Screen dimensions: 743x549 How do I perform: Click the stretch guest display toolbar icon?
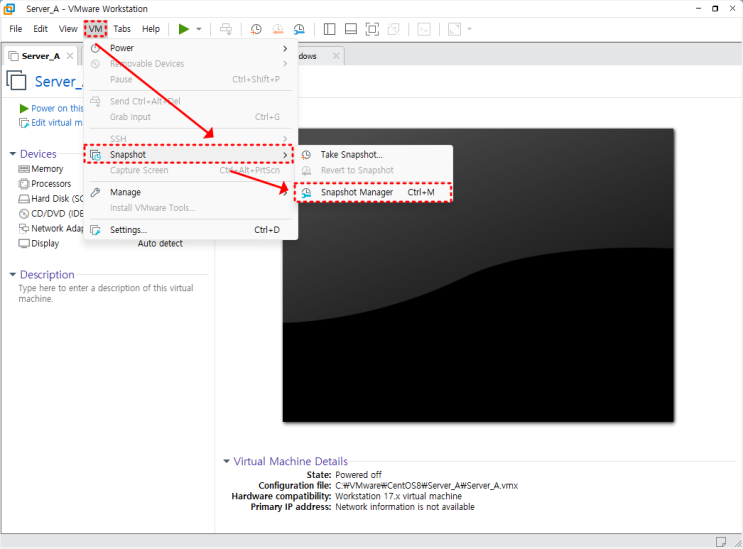pos(454,29)
